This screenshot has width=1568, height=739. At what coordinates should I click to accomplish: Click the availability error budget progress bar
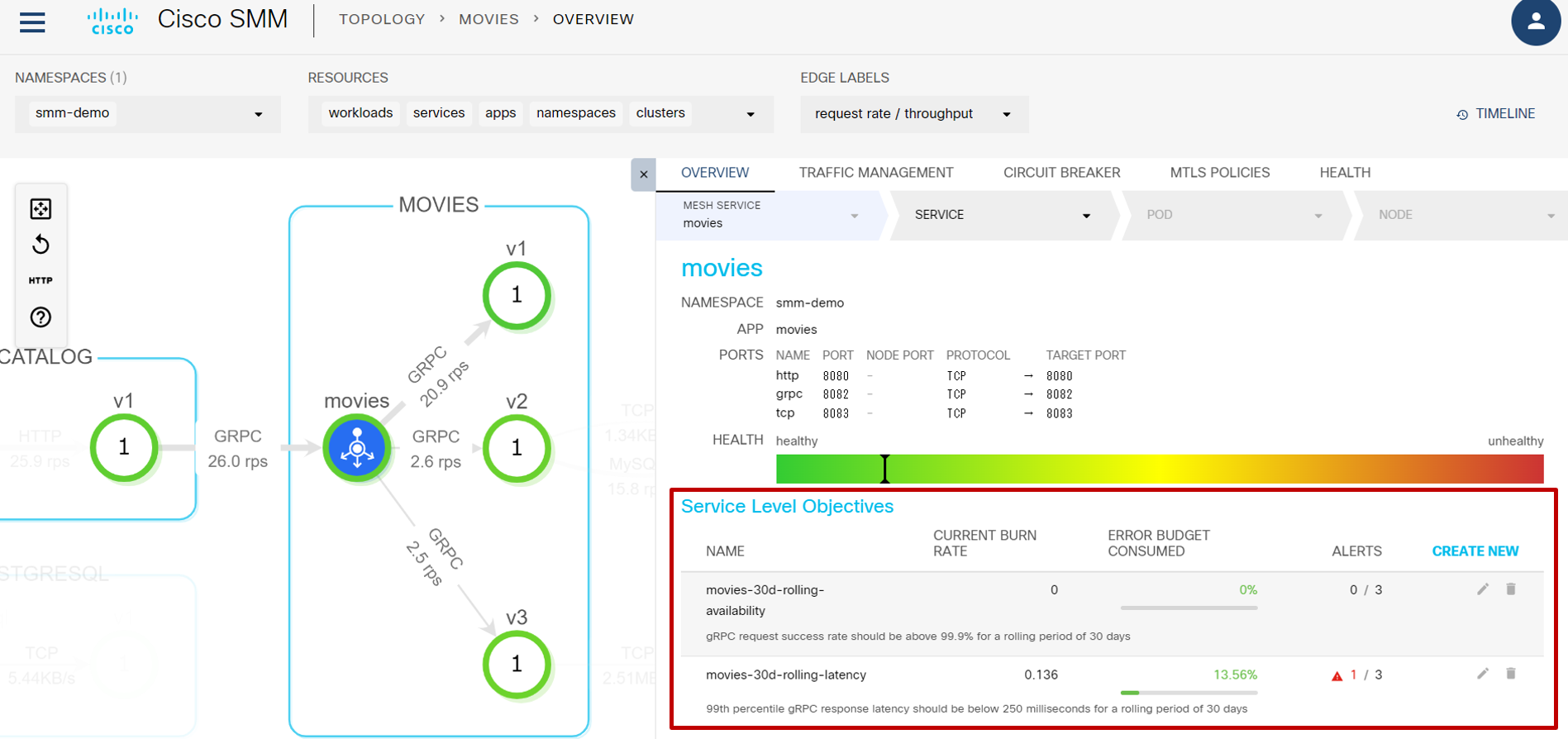pyautogui.click(x=1189, y=608)
